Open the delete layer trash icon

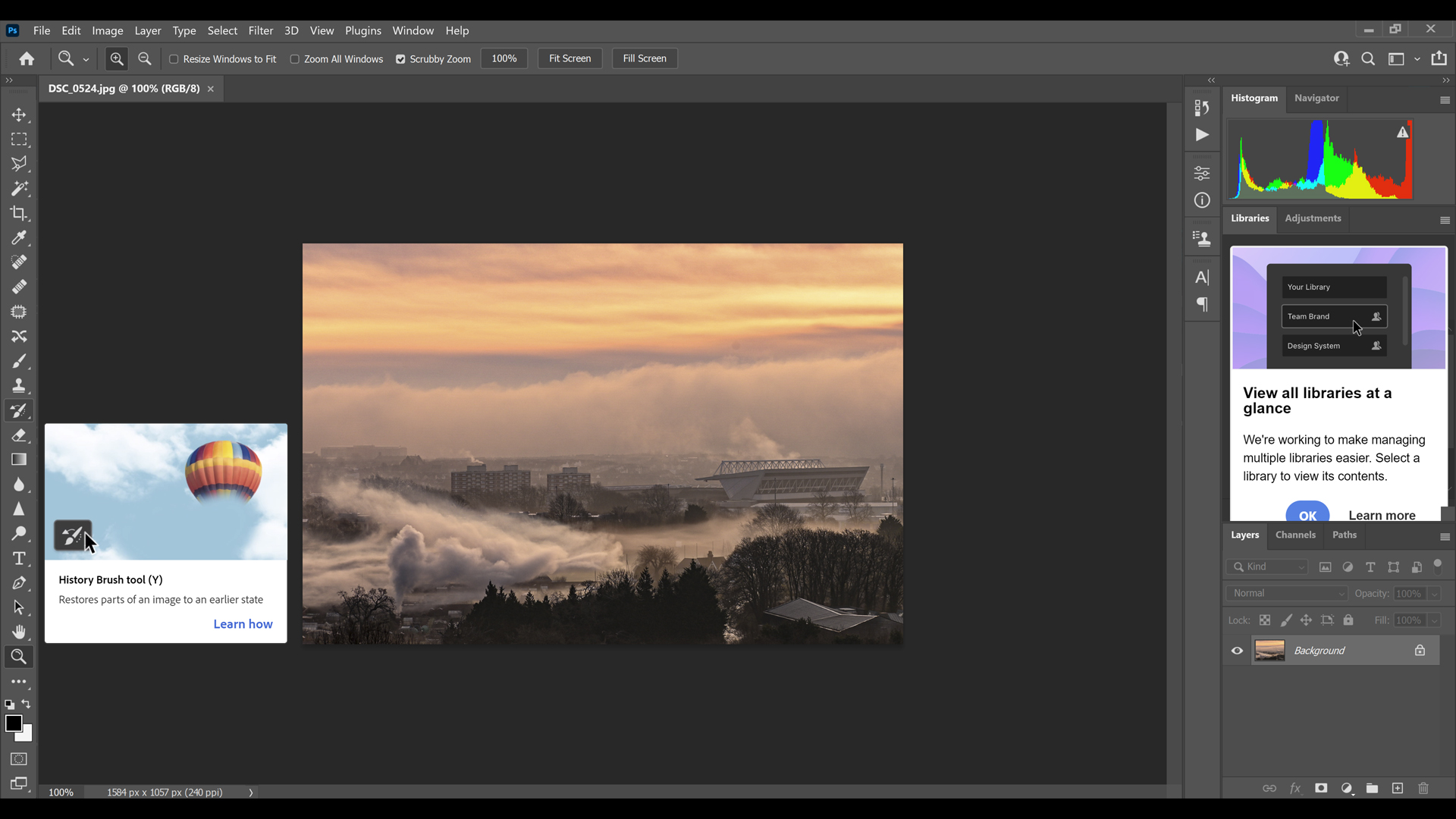click(1423, 788)
